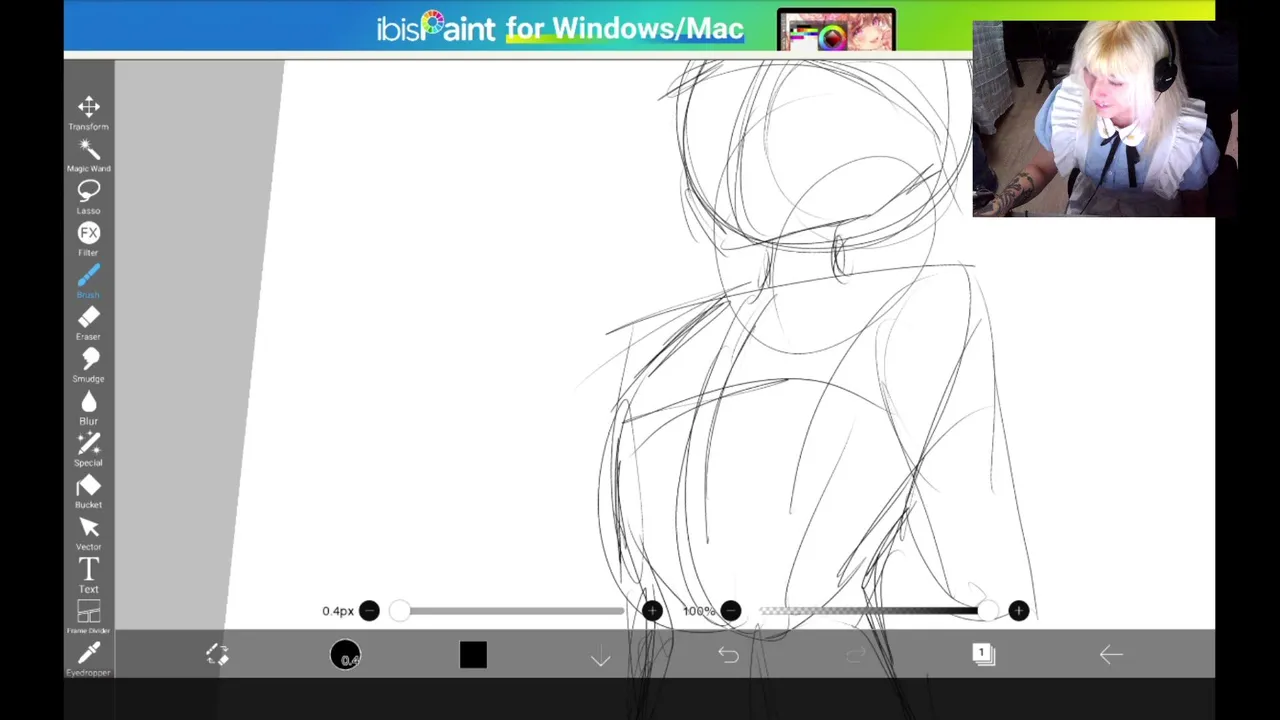
Task: Click the 100% opacity value
Action: point(699,611)
